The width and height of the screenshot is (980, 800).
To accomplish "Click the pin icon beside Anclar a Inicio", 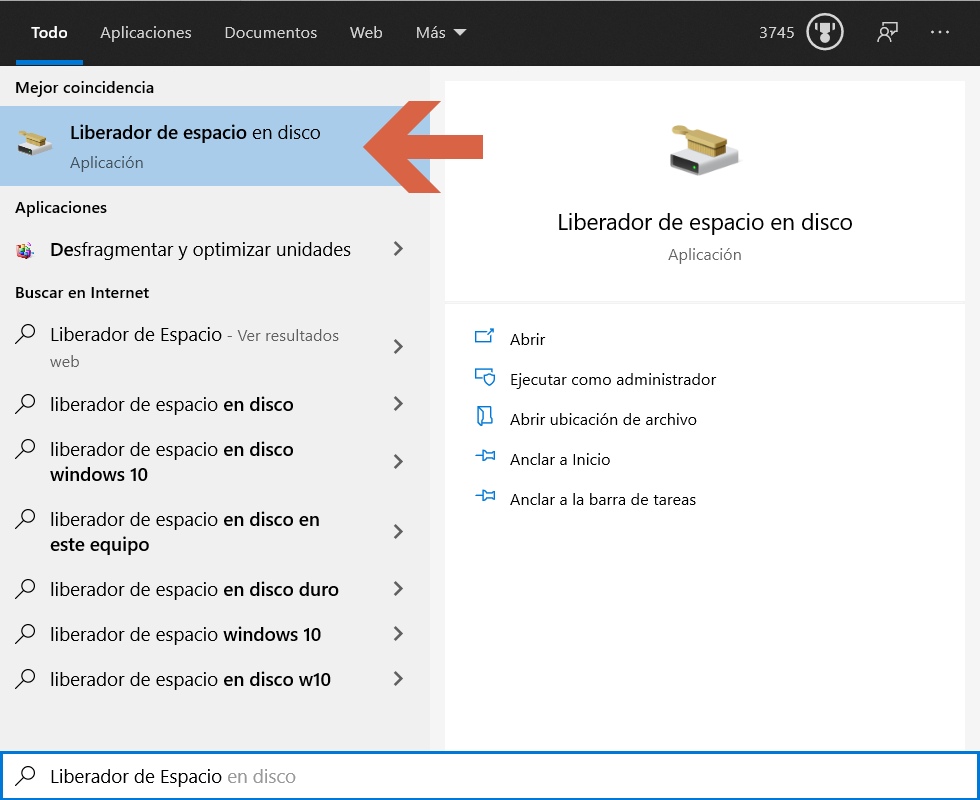I will point(485,456).
